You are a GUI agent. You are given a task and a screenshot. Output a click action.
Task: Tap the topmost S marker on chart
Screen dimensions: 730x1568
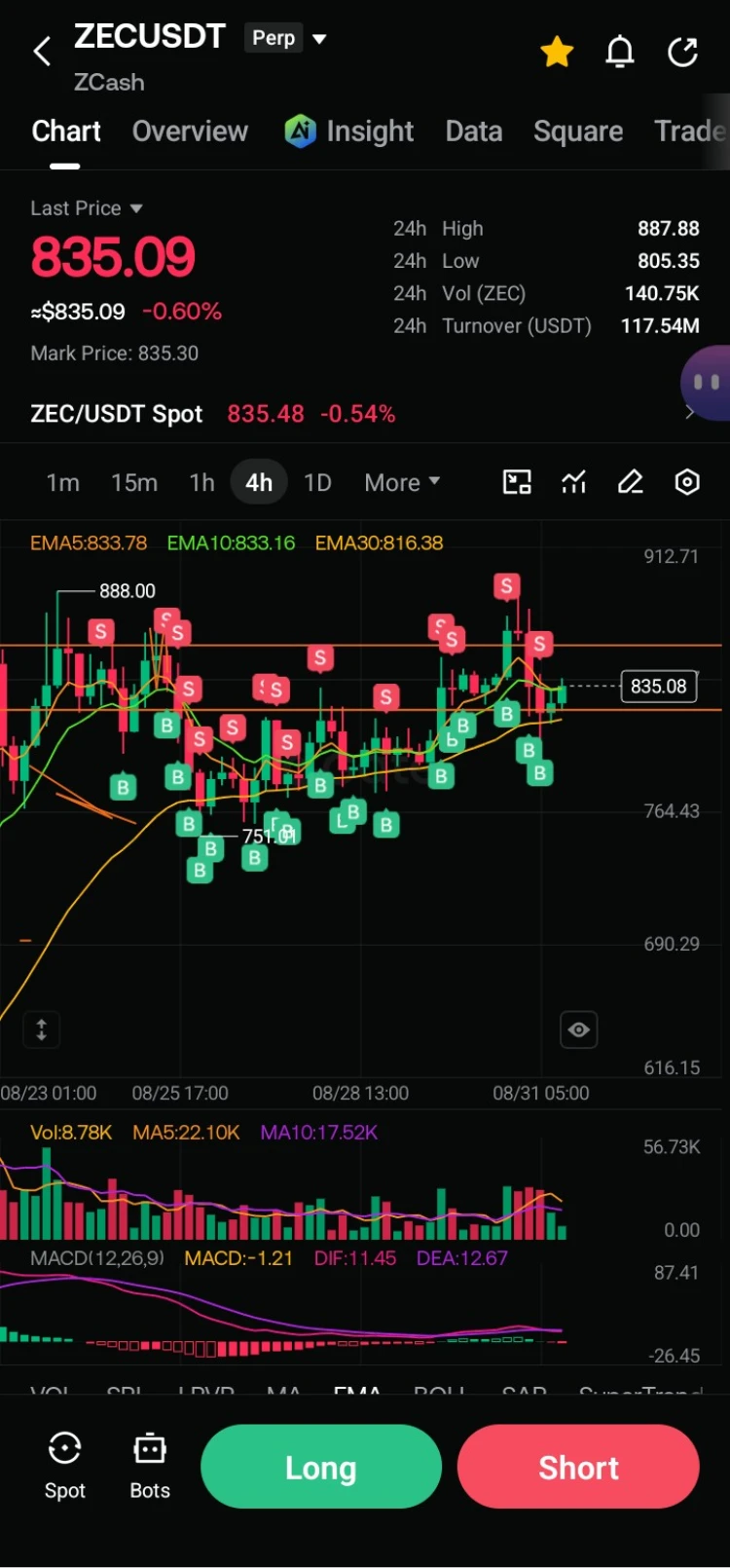tap(506, 586)
